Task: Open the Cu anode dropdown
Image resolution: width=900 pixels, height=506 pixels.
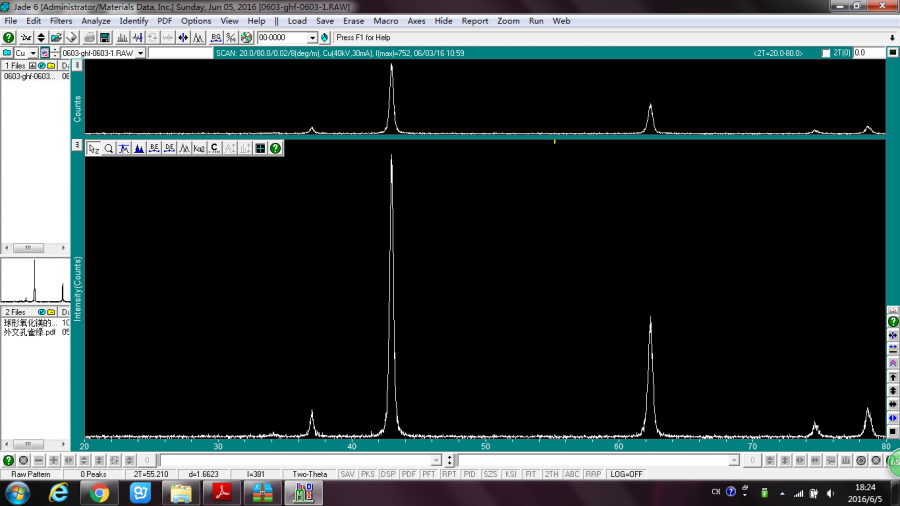Action: [x=33, y=53]
